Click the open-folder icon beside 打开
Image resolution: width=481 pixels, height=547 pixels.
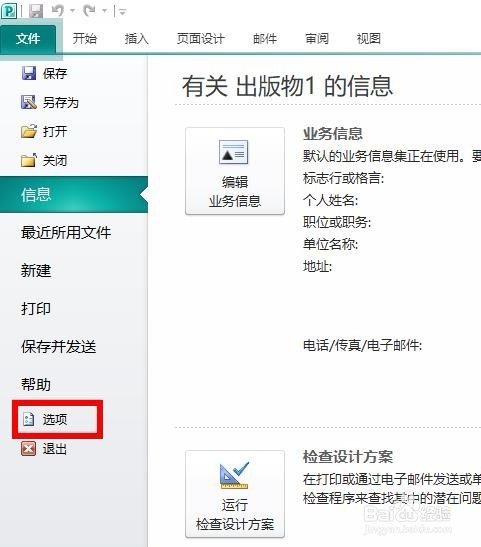(x=29, y=131)
